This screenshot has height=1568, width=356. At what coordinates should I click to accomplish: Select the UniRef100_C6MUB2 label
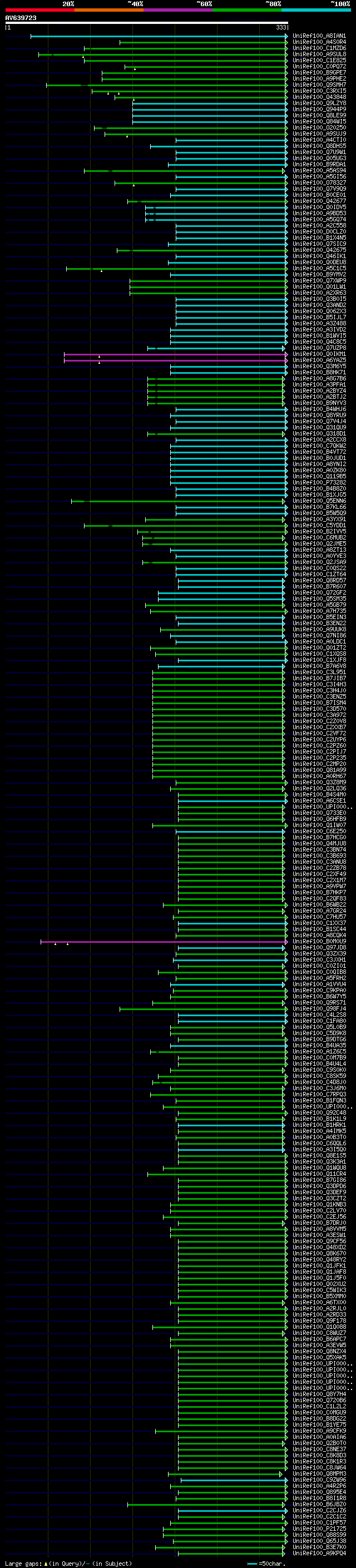(319, 537)
